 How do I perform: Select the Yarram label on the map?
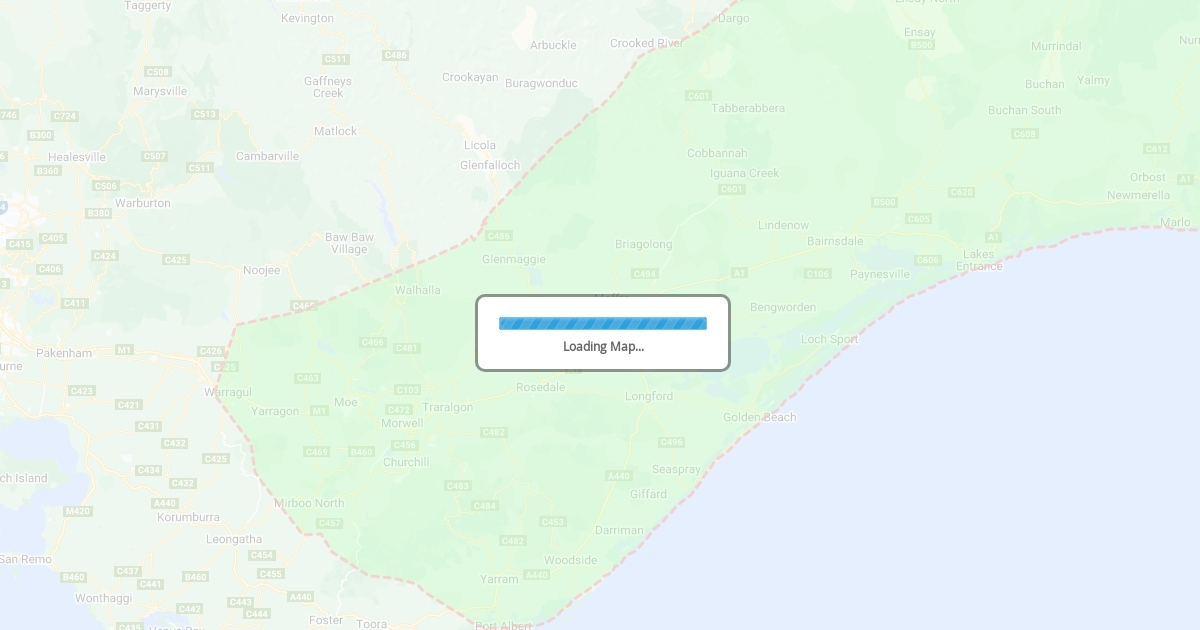pyautogui.click(x=499, y=579)
